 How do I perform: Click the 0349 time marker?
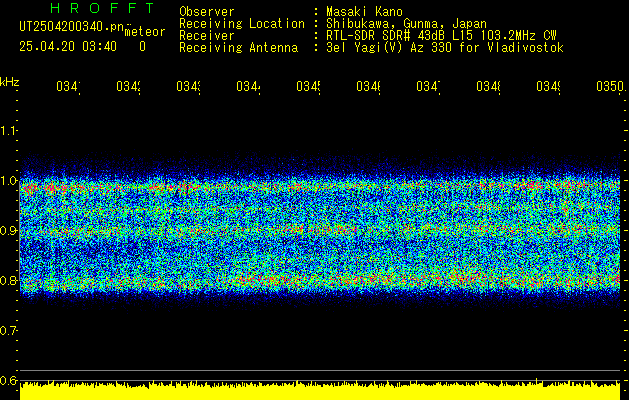pos(548,86)
